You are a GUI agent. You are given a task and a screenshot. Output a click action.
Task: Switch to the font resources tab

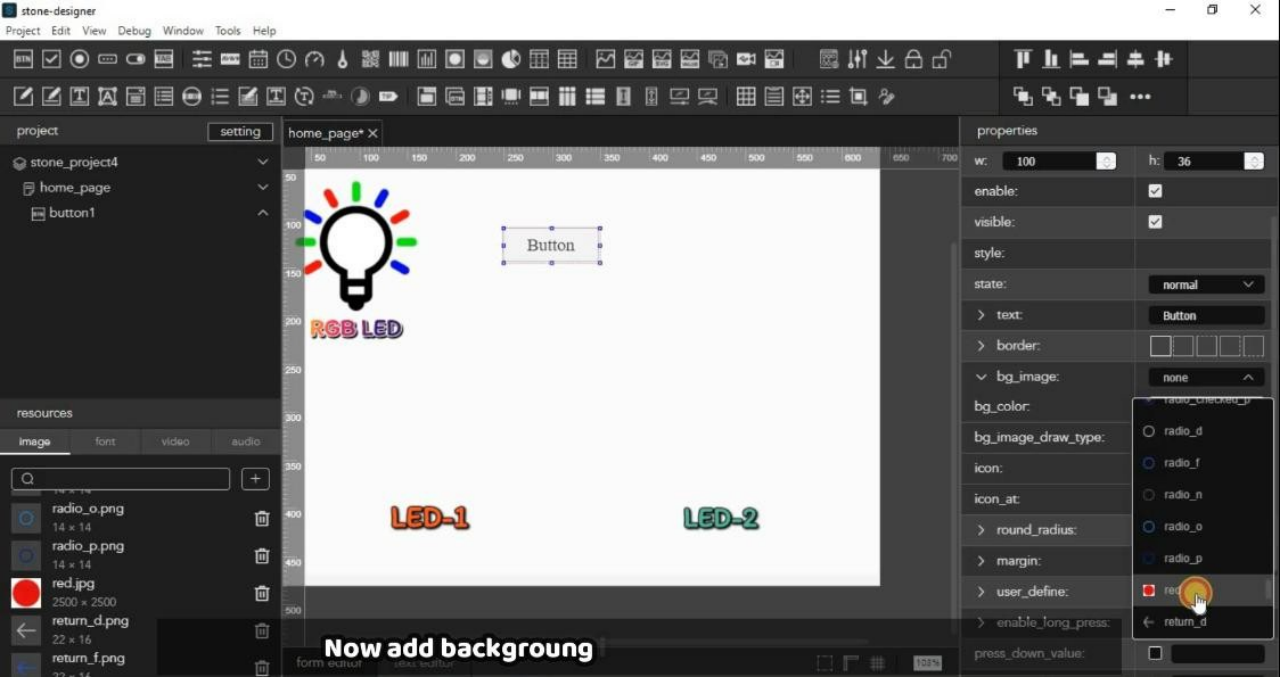click(x=105, y=441)
